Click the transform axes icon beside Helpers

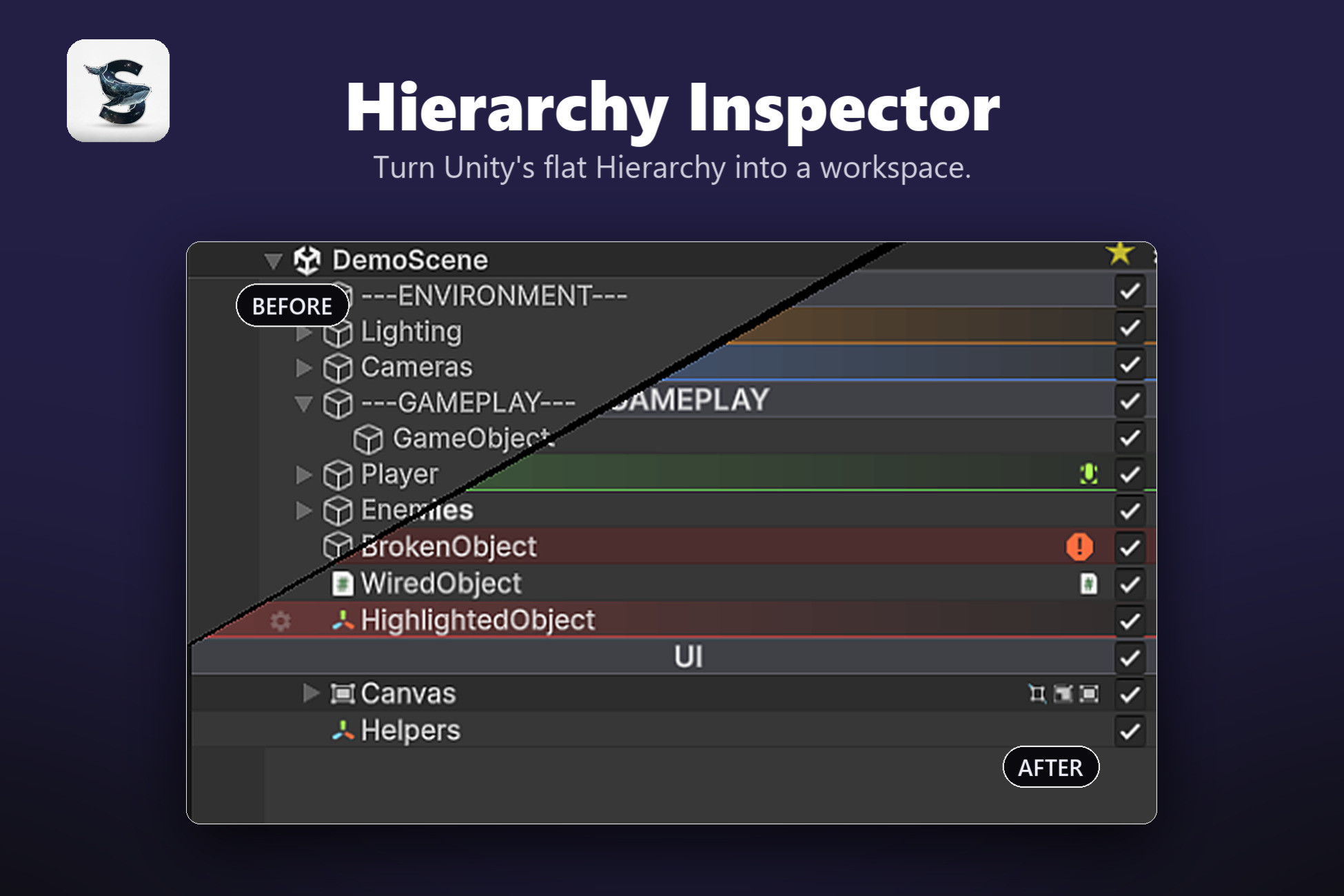pos(343,730)
